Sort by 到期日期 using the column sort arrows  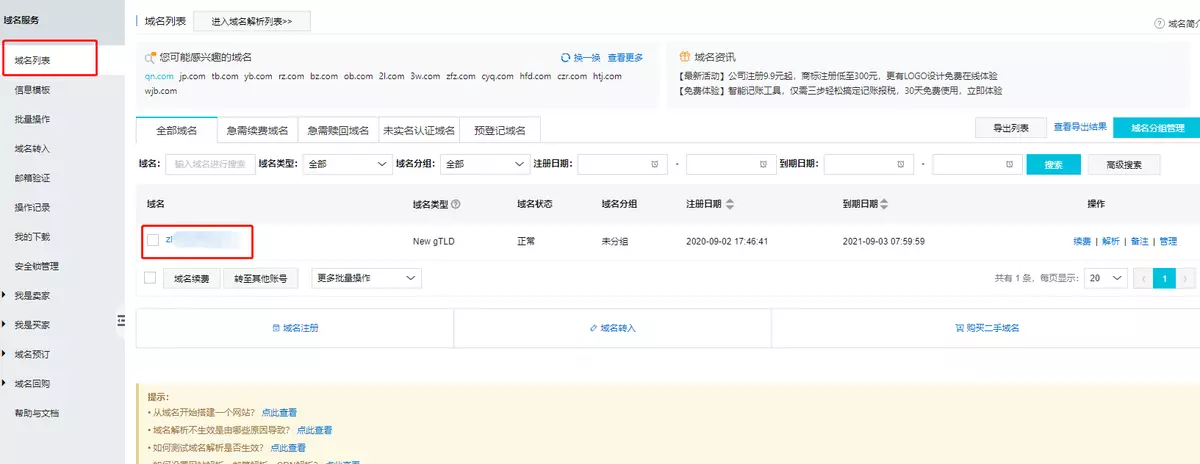tap(886, 204)
